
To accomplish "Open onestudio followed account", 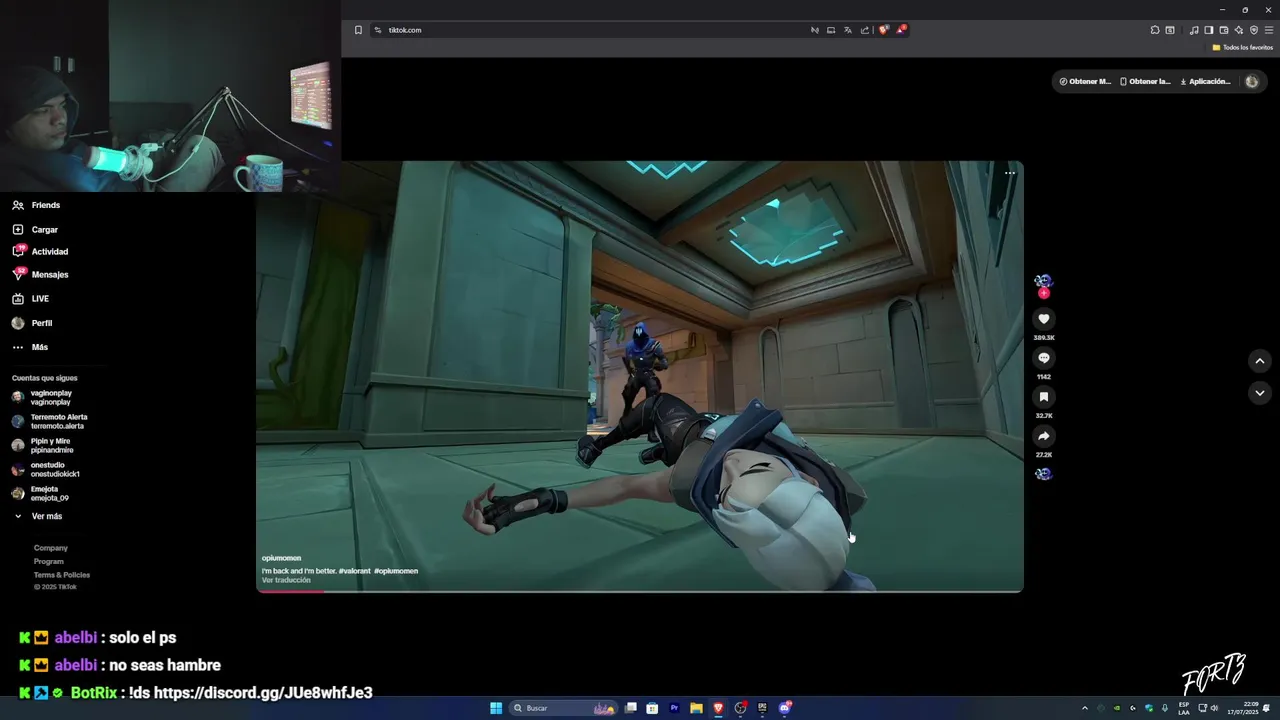I will click(x=46, y=469).
